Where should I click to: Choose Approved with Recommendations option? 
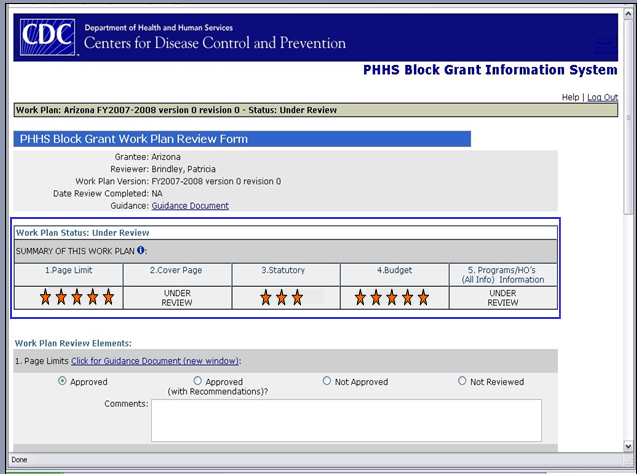pyautogui.click(x=197, y=381)
